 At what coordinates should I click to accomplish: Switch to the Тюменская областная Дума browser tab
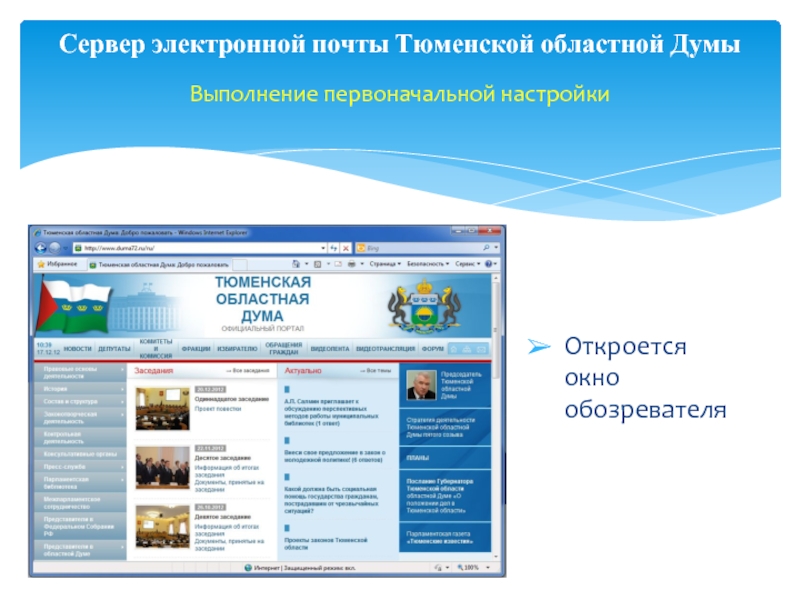(x=159, y=265)
